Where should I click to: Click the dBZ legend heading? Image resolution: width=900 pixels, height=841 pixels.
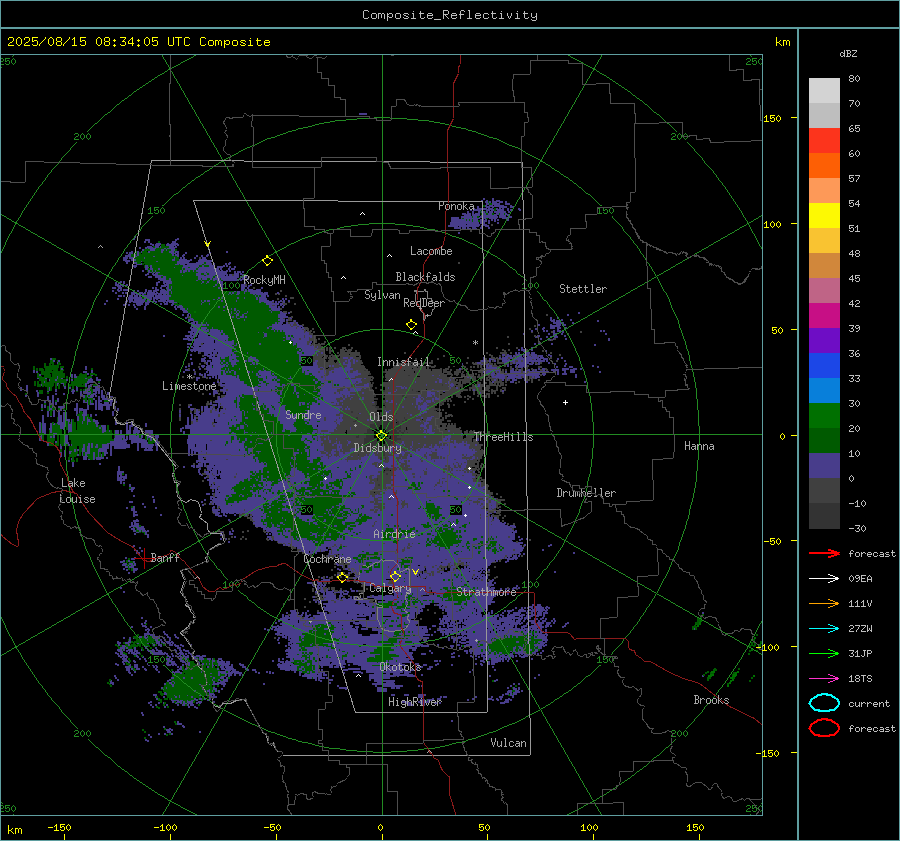[x=848, y=53]
